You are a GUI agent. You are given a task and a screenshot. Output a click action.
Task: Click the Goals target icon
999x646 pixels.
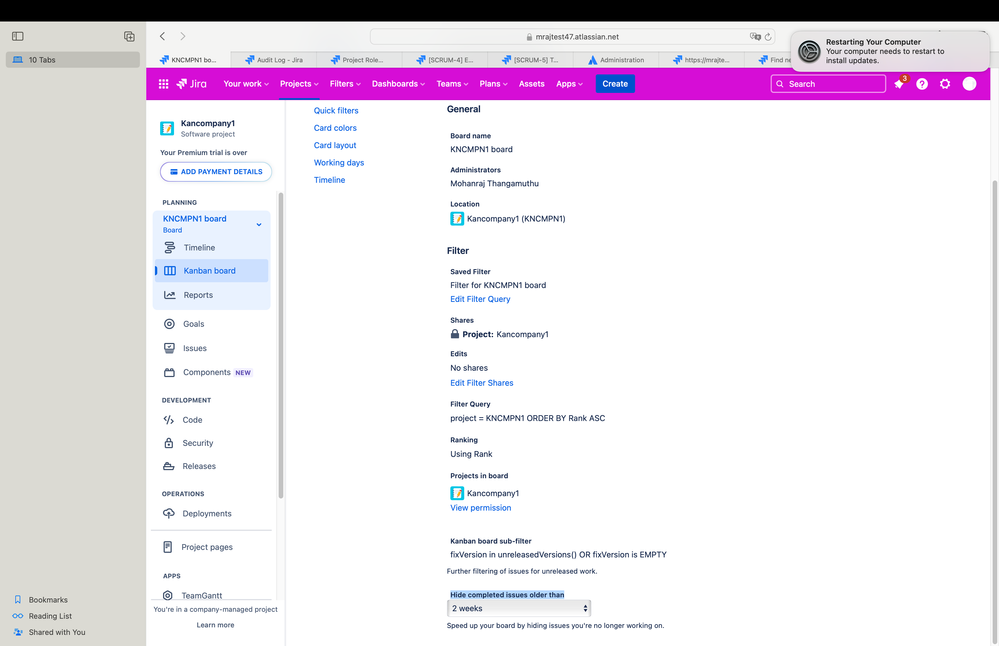[170, 323]
